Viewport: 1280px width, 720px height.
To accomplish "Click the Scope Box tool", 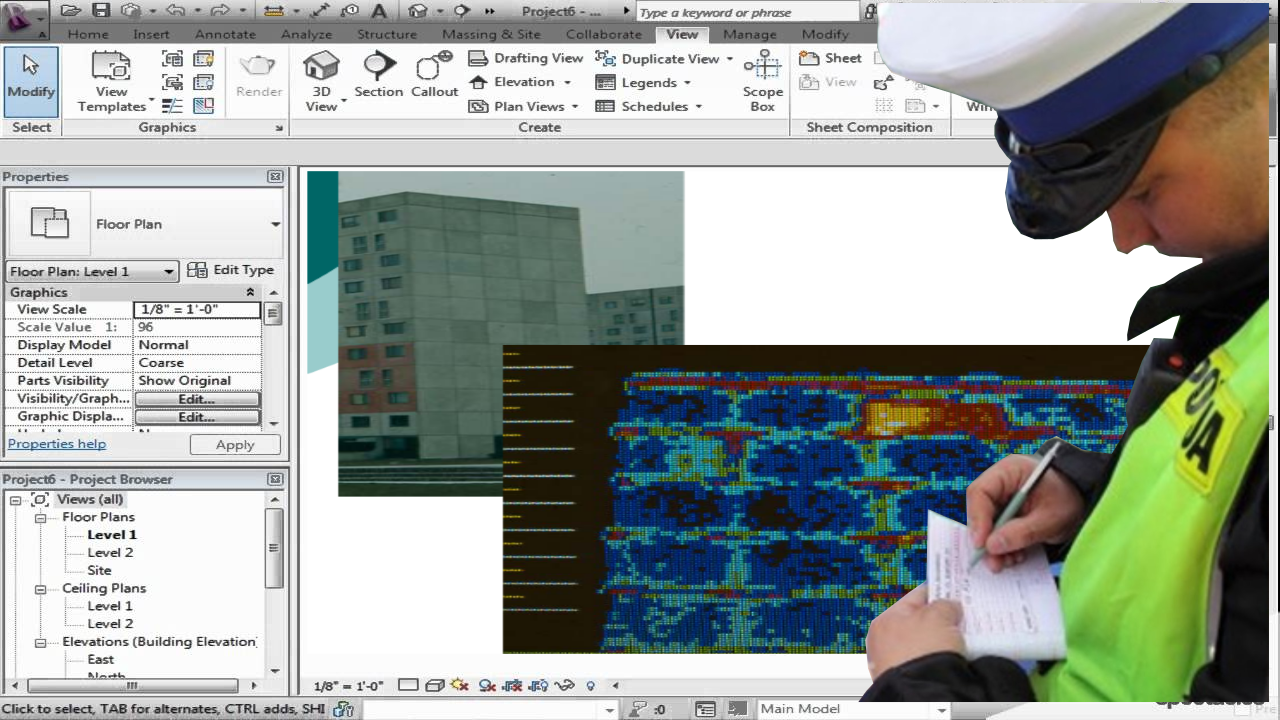I will click(762, 80).
